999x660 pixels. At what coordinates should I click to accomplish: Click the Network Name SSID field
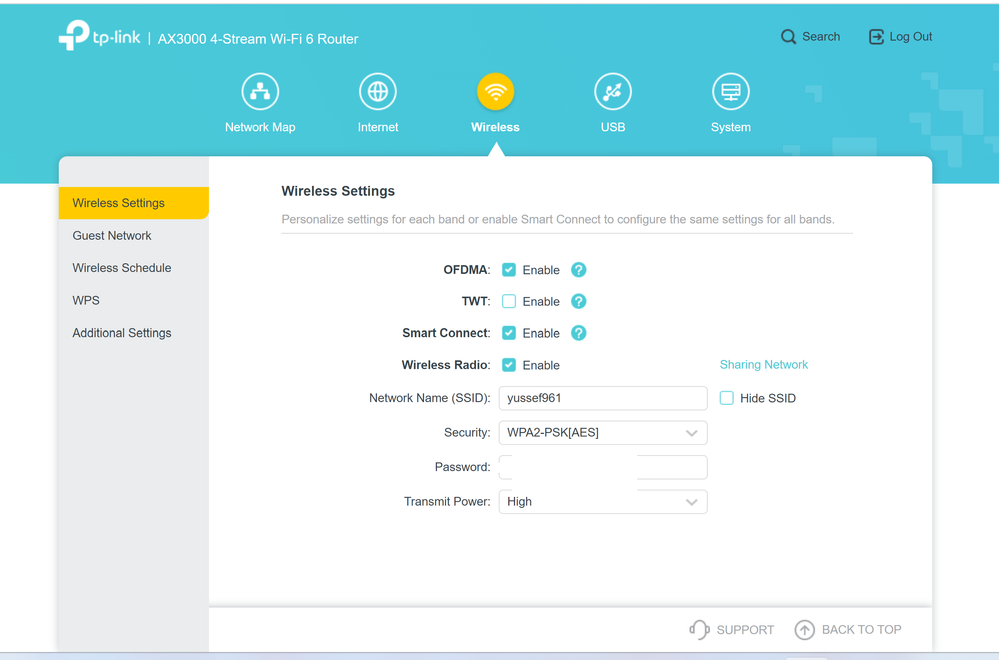[603, 398]
